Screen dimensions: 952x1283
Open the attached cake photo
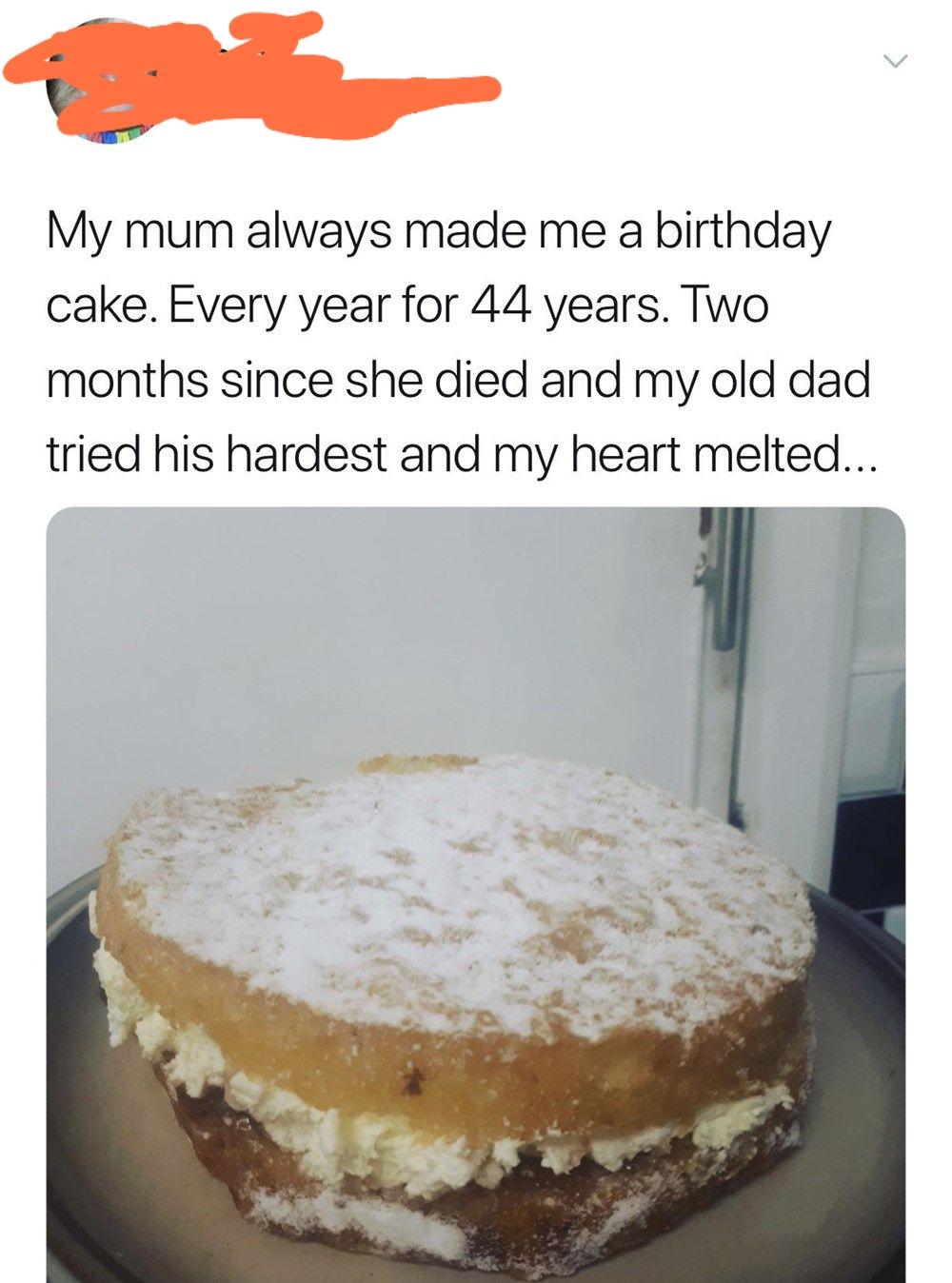pyautogui.click(x=476, y=895)
